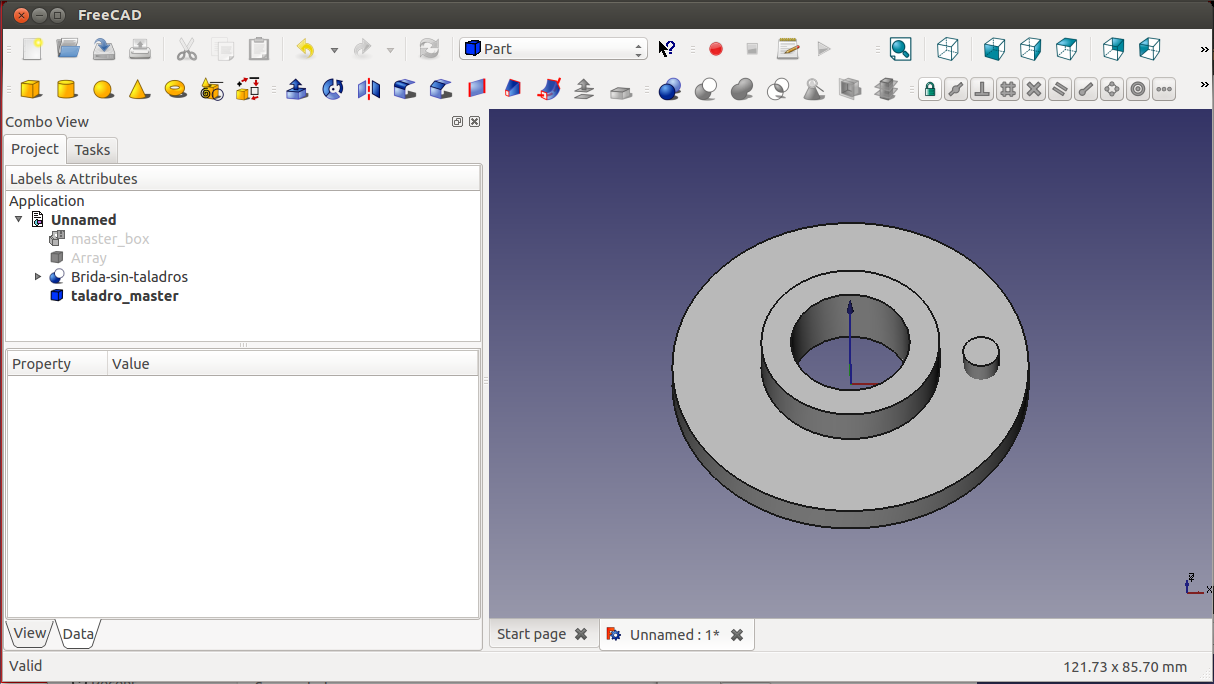Click the Fit All view icon
Image resolution: width=1214 pixels, height=684 pixels.
pyautogui.click(x=900, y=49)
